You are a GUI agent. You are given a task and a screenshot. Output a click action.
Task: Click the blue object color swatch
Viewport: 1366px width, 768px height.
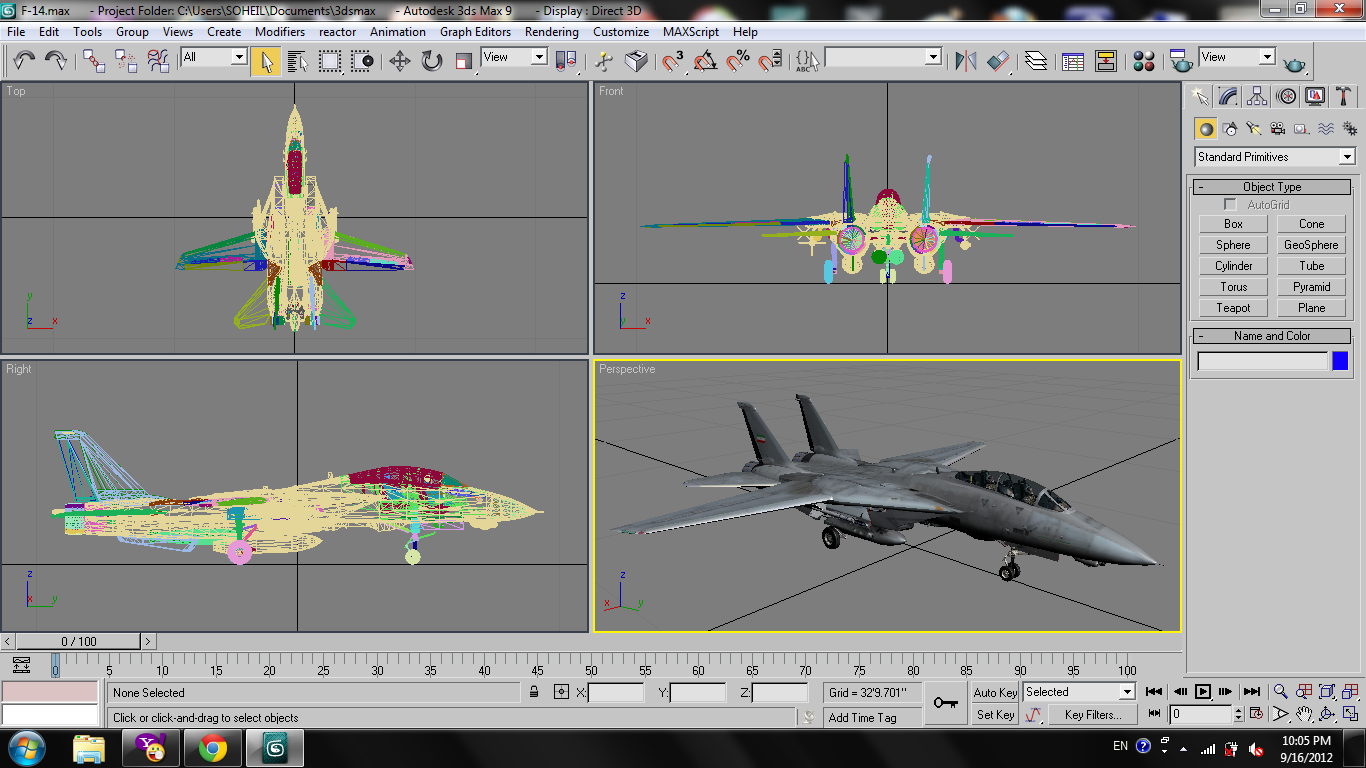coord(1340,362)
